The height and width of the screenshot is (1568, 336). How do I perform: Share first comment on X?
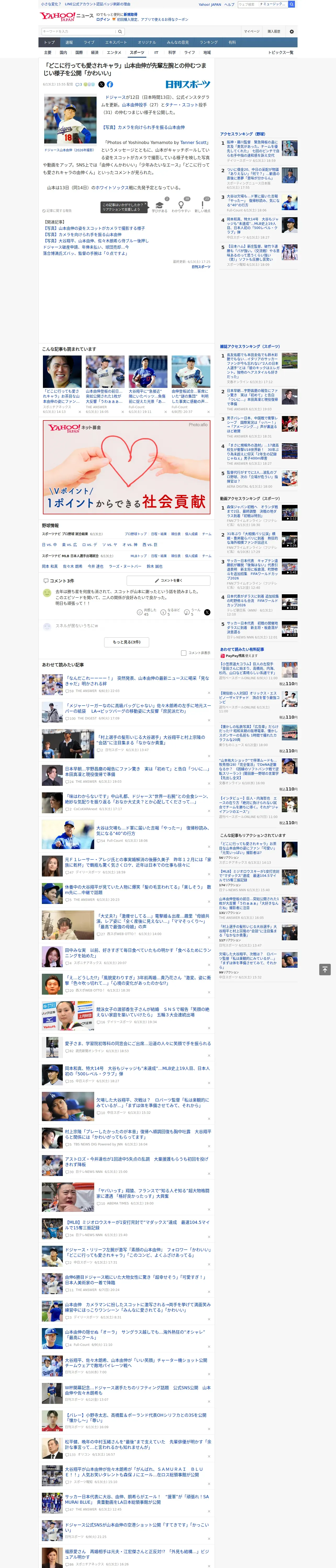pos(207,612)
